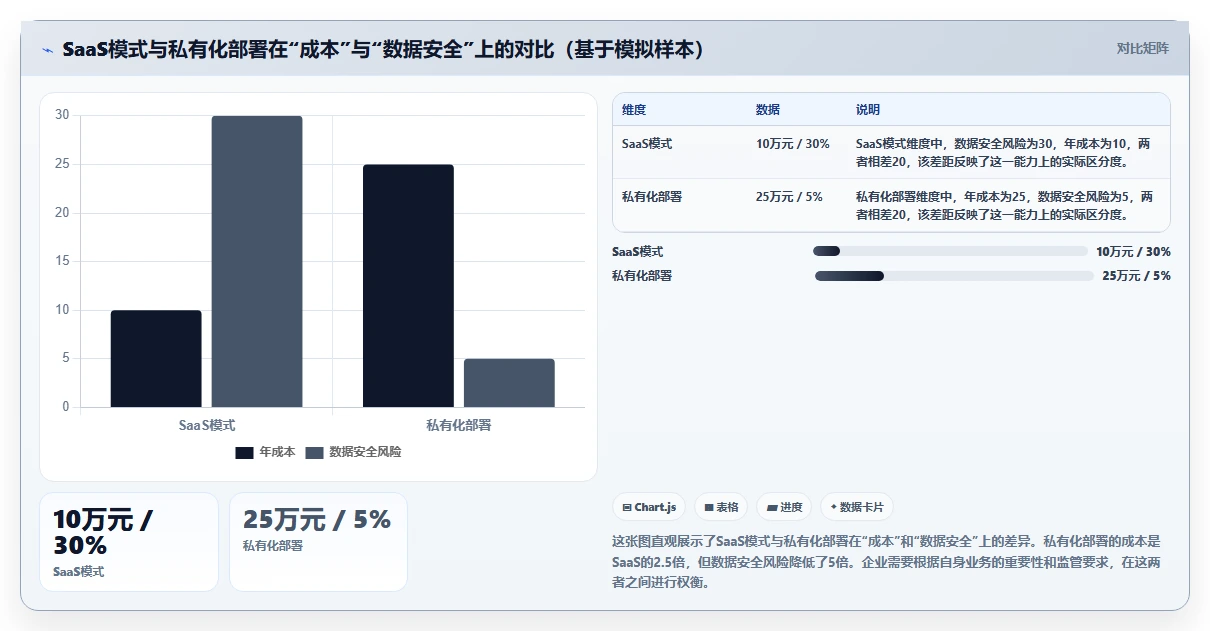Click the 私有化部署 row description text
Screen dimensions: 1210x631
pos(1005,205)
